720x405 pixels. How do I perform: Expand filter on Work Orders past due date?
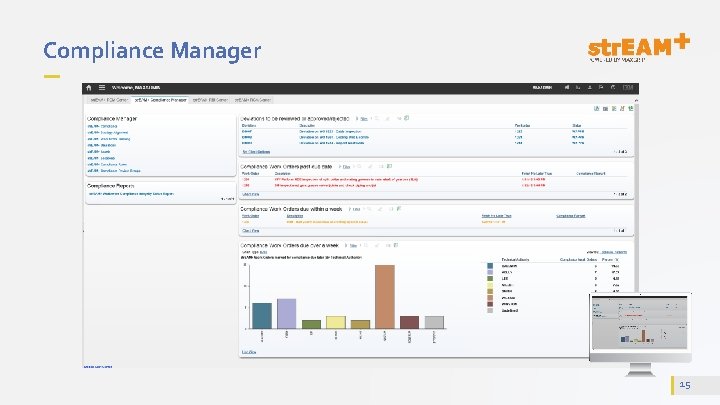pyautogui.click(x=344, y=167)
